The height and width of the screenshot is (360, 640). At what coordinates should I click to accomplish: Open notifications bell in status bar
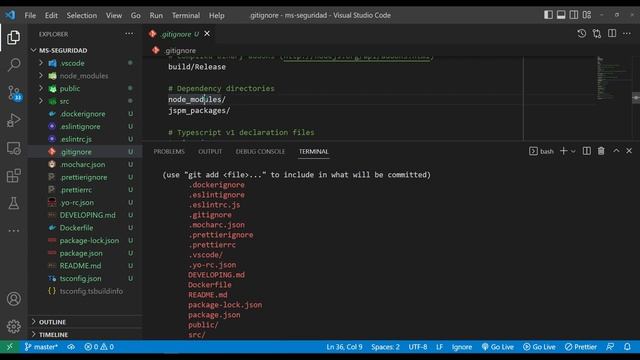(x=627, y=347)
